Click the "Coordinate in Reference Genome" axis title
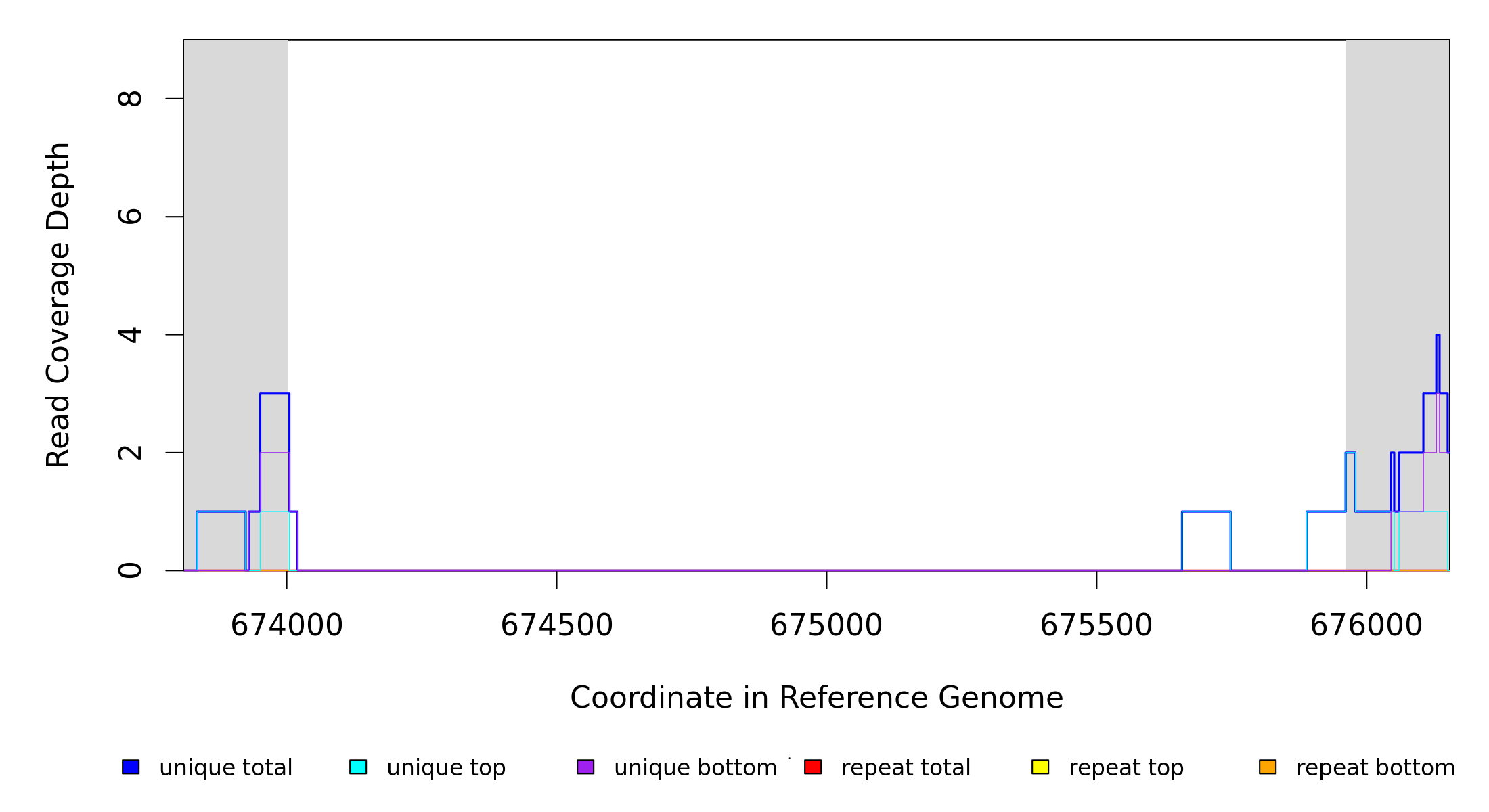 click(x=816, y=698)
